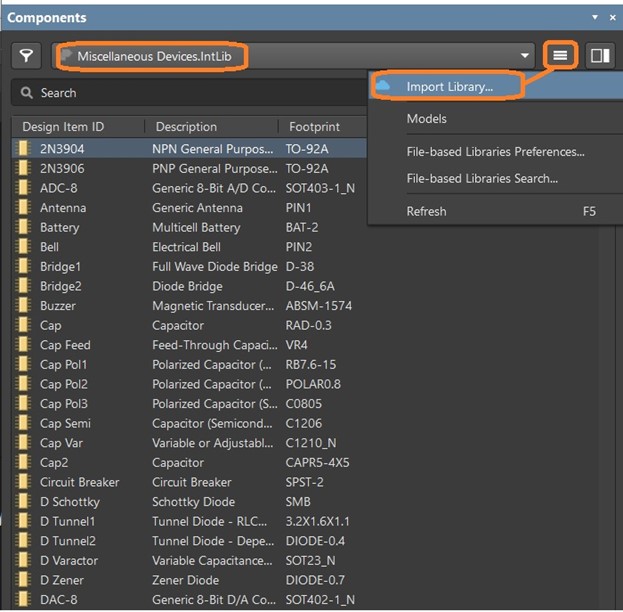Click the component icon for 2N3904
The image size is (623, 612).
(23, 149)
